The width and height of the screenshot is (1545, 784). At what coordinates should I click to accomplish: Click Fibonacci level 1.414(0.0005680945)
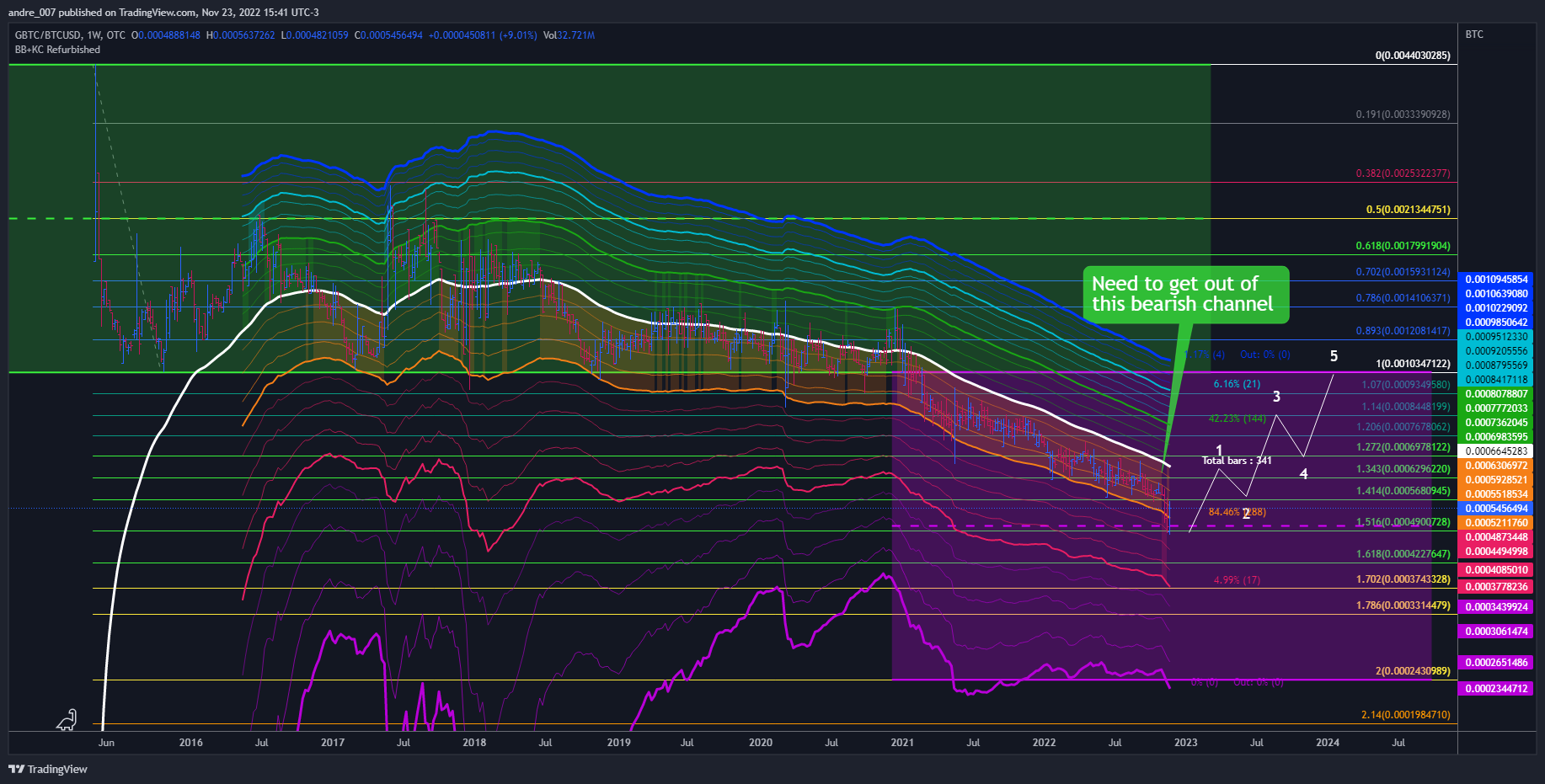coord(1403,491)
